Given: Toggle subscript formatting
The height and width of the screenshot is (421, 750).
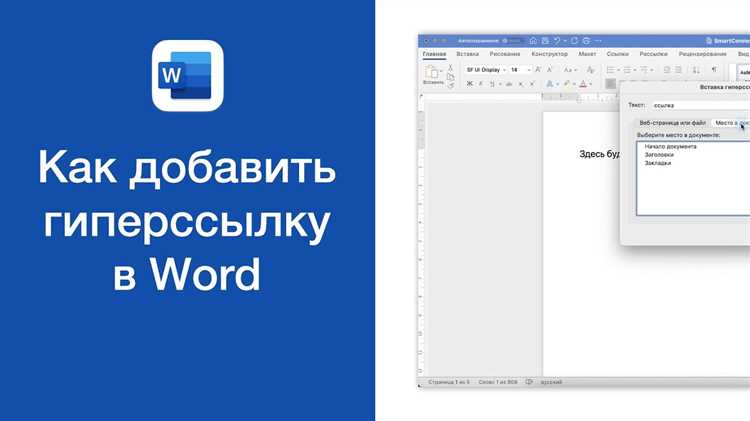Looking at the screenshot, I should 521,84.
